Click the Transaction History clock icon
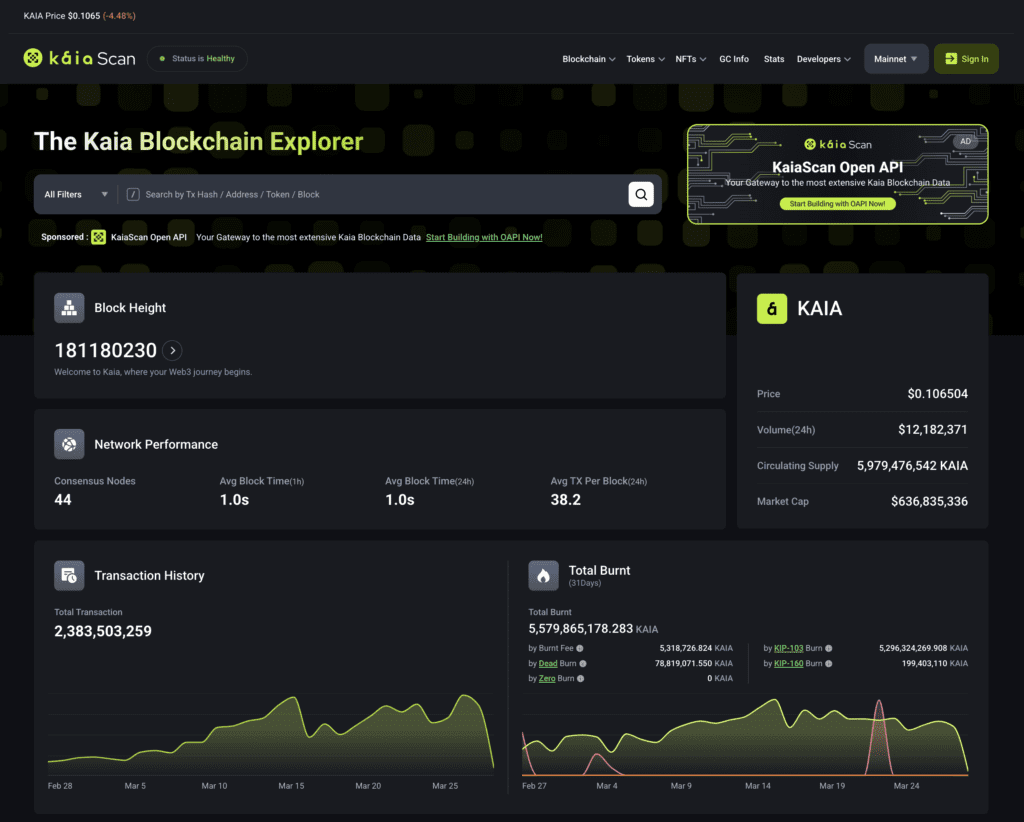 tap(69, 575)
